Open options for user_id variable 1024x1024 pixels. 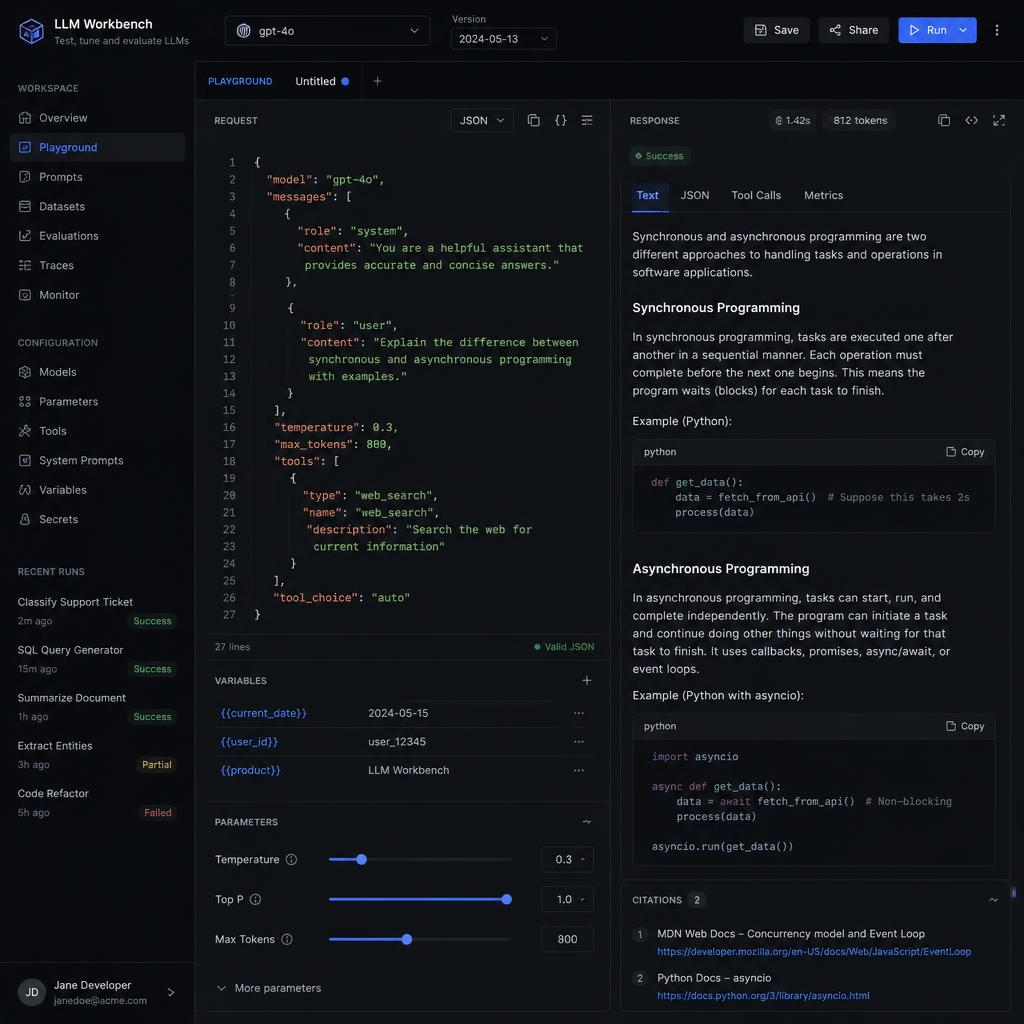[579, 741]
